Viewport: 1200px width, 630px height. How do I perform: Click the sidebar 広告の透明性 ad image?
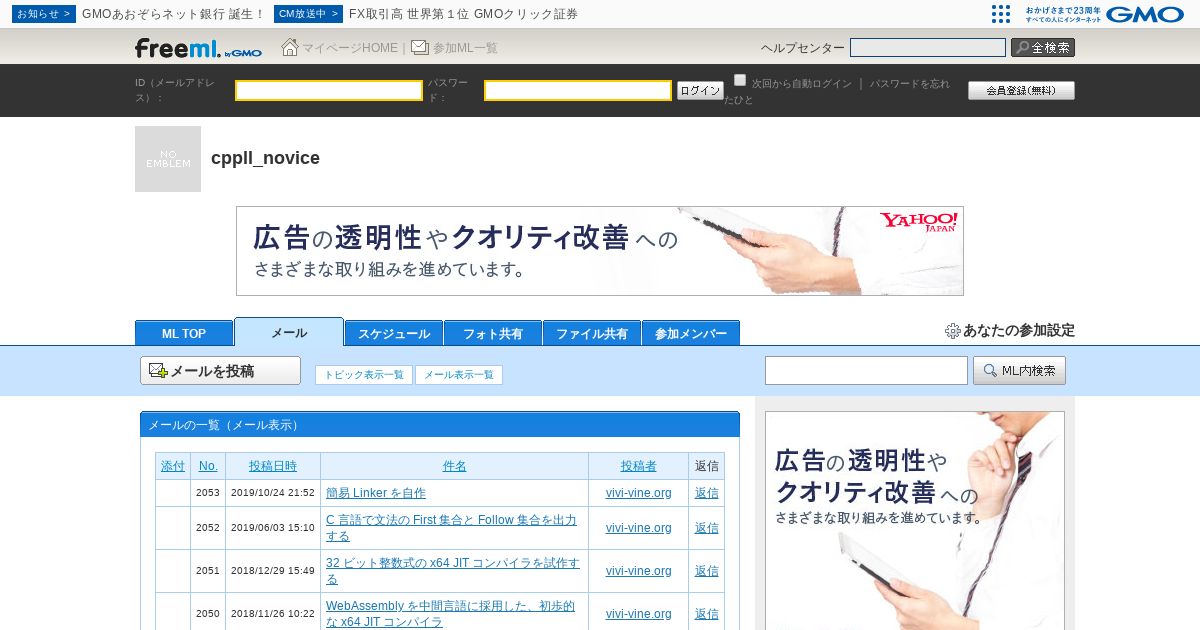click(x=915, y=520)
